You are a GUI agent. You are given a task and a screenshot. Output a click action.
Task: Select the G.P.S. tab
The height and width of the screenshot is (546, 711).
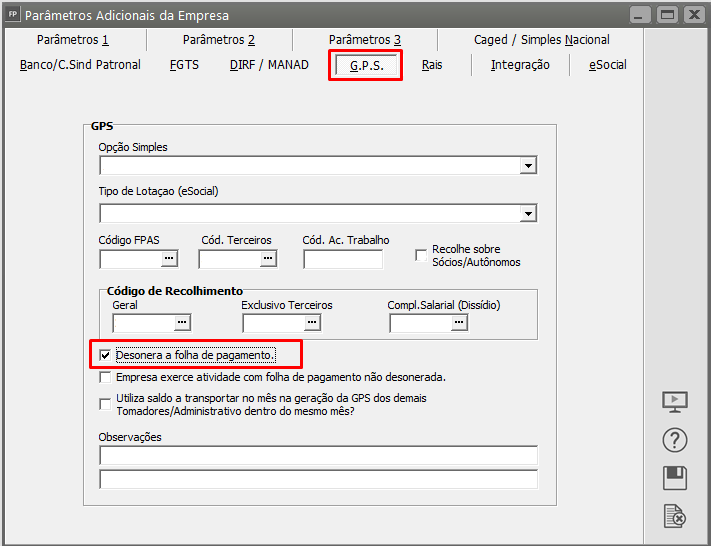pyautogui.click(x=366, y=66)
